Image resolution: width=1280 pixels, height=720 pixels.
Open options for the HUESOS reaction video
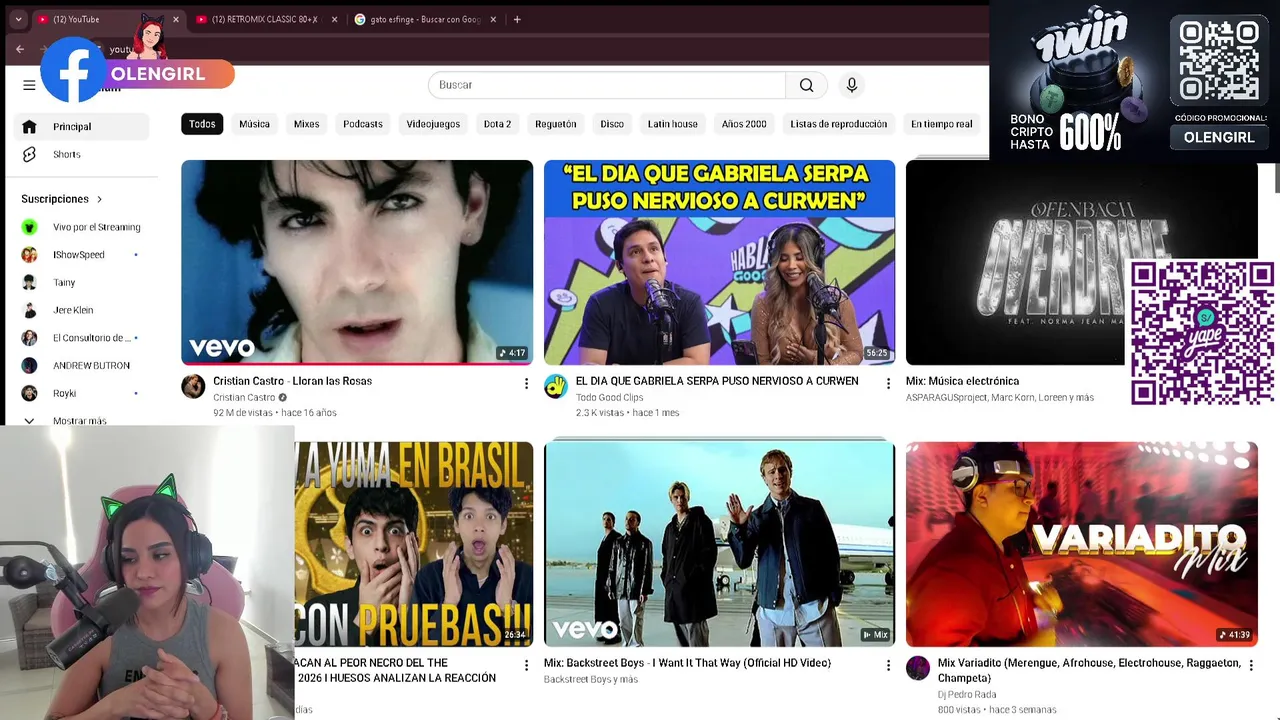526,665
